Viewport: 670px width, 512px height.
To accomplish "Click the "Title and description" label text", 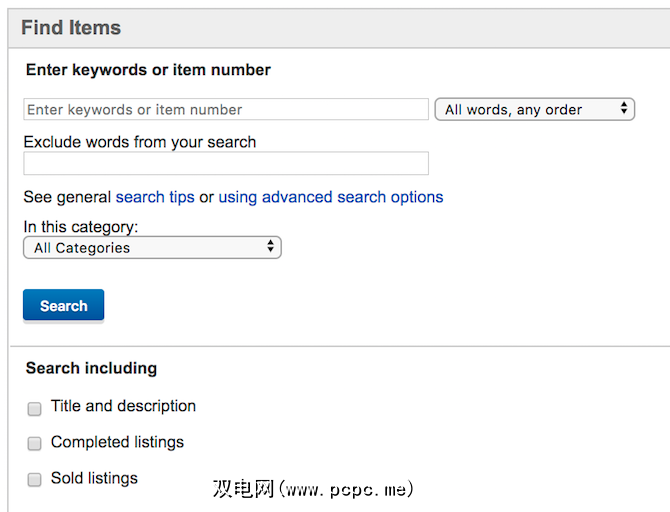I will pos(123,406).
